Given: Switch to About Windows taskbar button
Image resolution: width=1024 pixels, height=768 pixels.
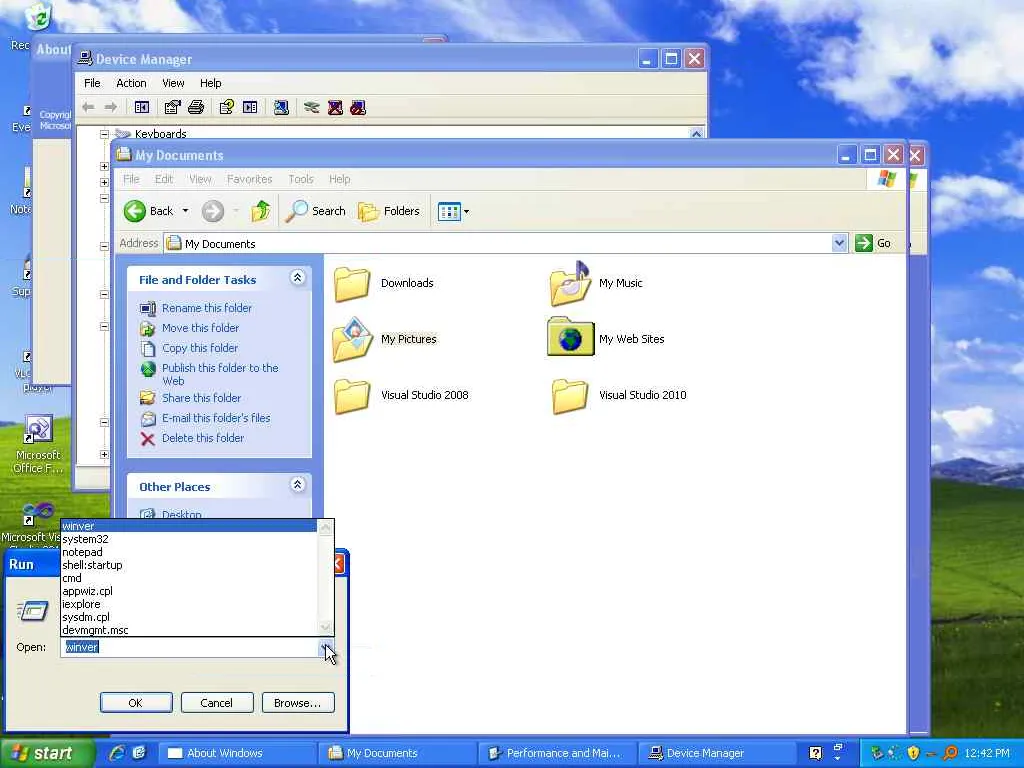Looking at the screenshot, I should (x=238, y=753).
